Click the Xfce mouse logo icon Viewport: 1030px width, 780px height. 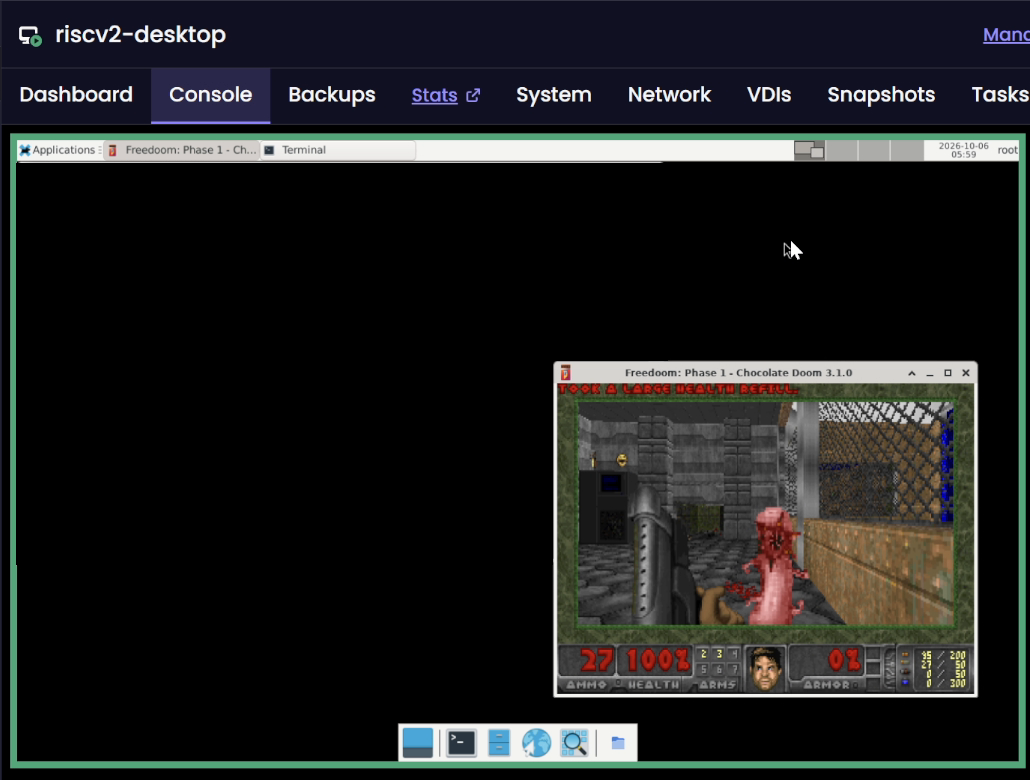25,150
